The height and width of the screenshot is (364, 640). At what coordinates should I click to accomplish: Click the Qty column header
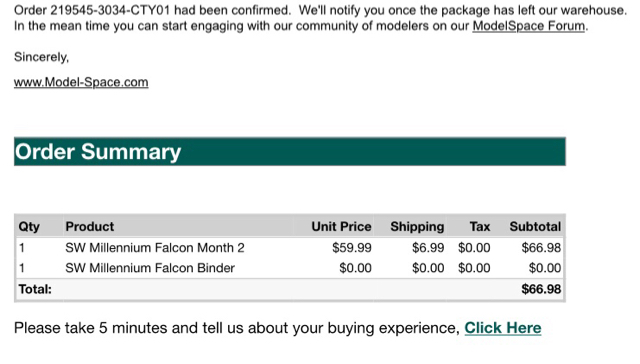[29, 226]
